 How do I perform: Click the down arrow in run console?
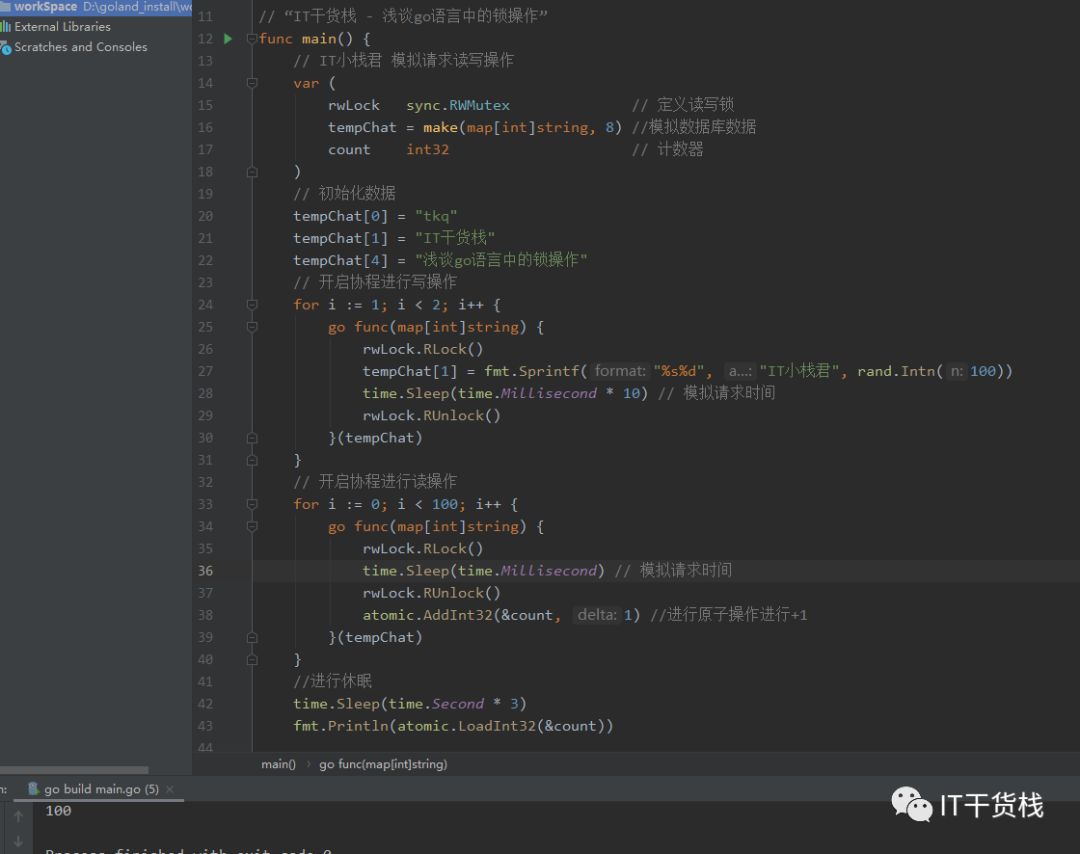pyautogui.click(x=19, y=841)
